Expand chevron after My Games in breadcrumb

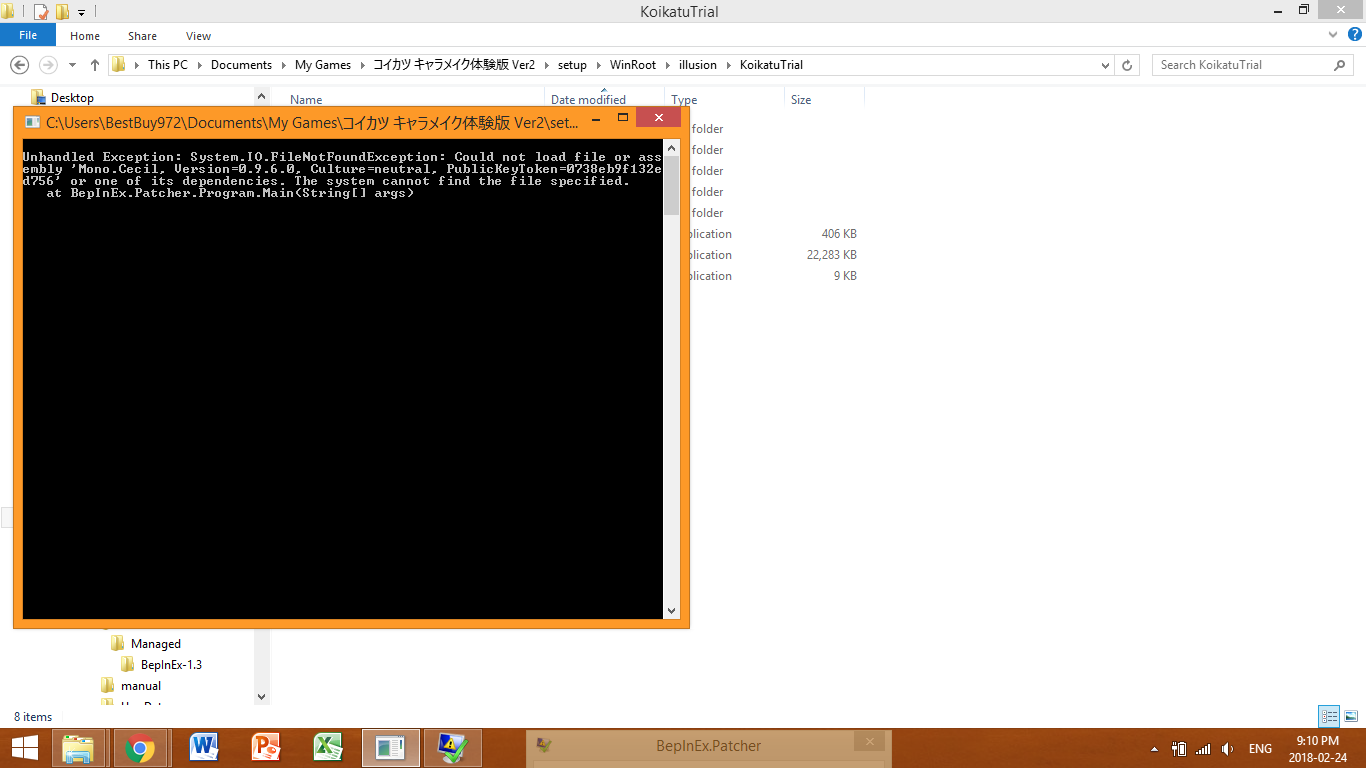pyautogui.click(x=362, y=65)
